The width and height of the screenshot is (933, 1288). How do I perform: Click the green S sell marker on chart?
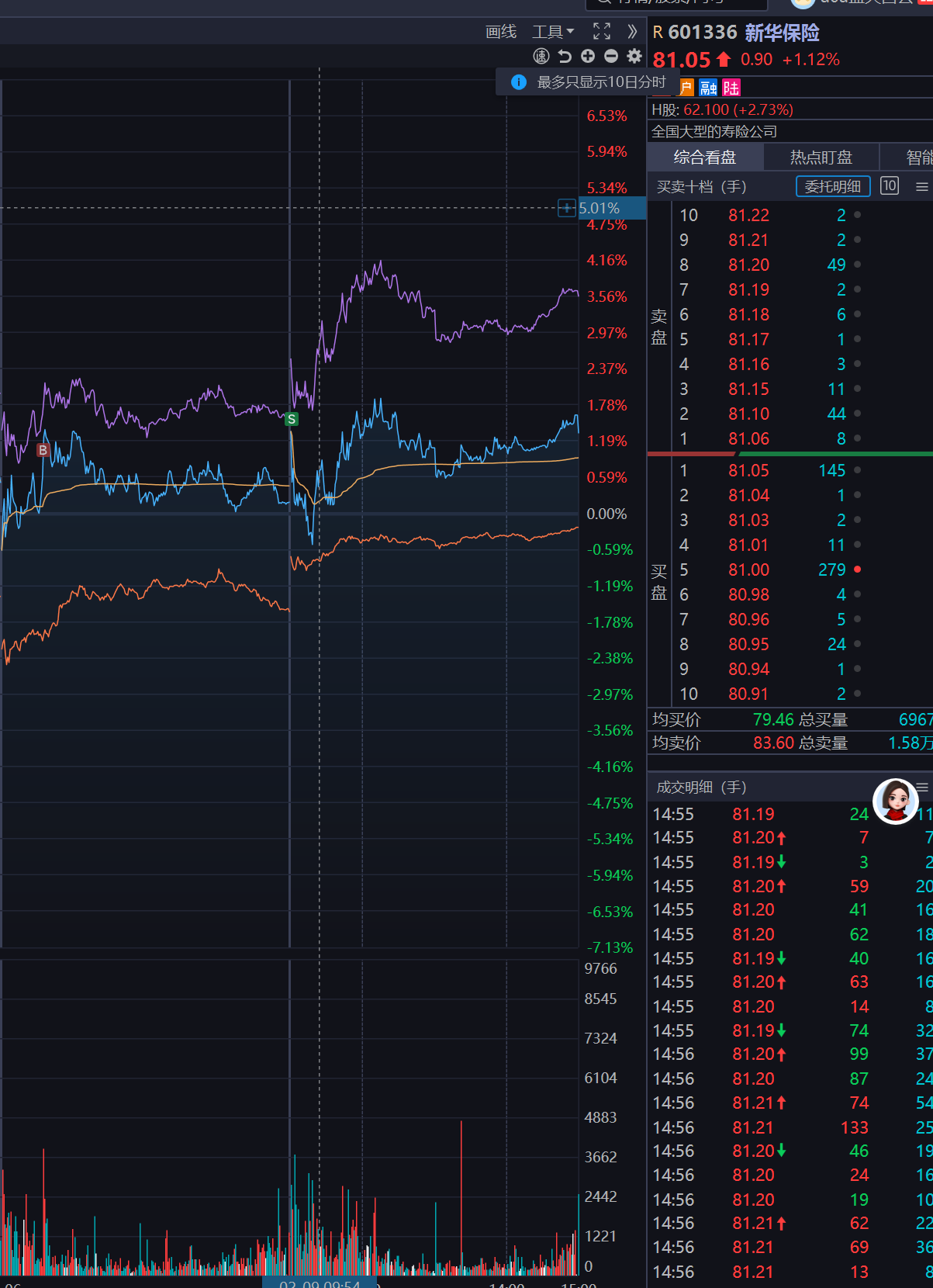pyautogui.click(x=292, y=419)
